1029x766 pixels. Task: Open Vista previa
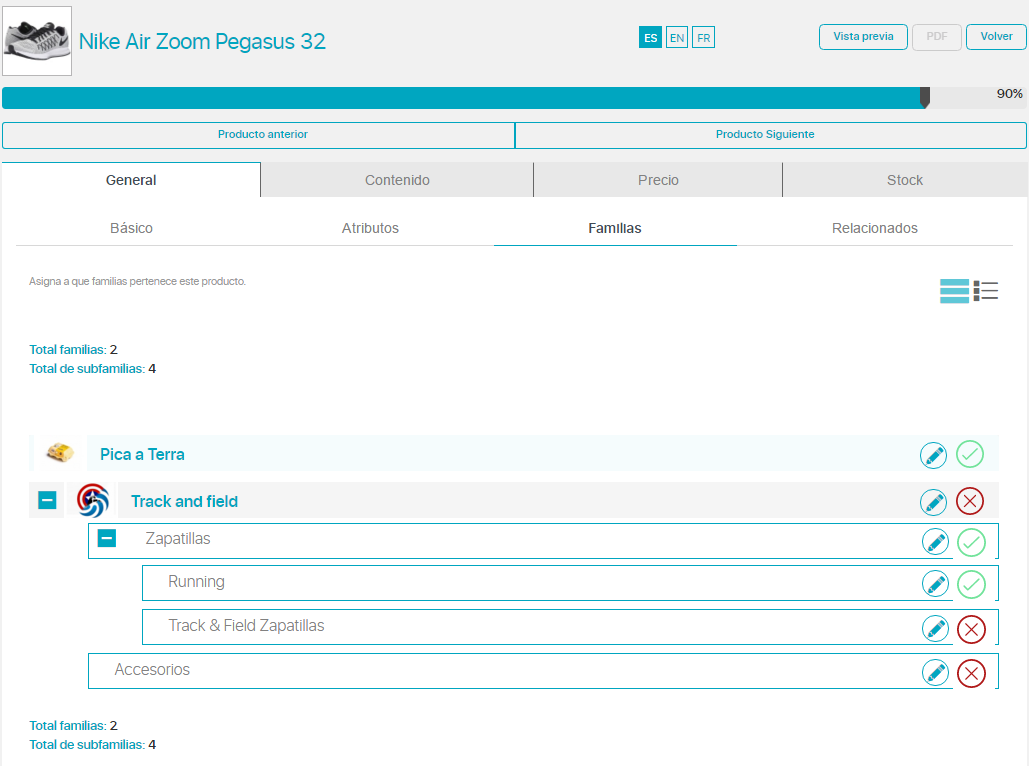(863, 37)
